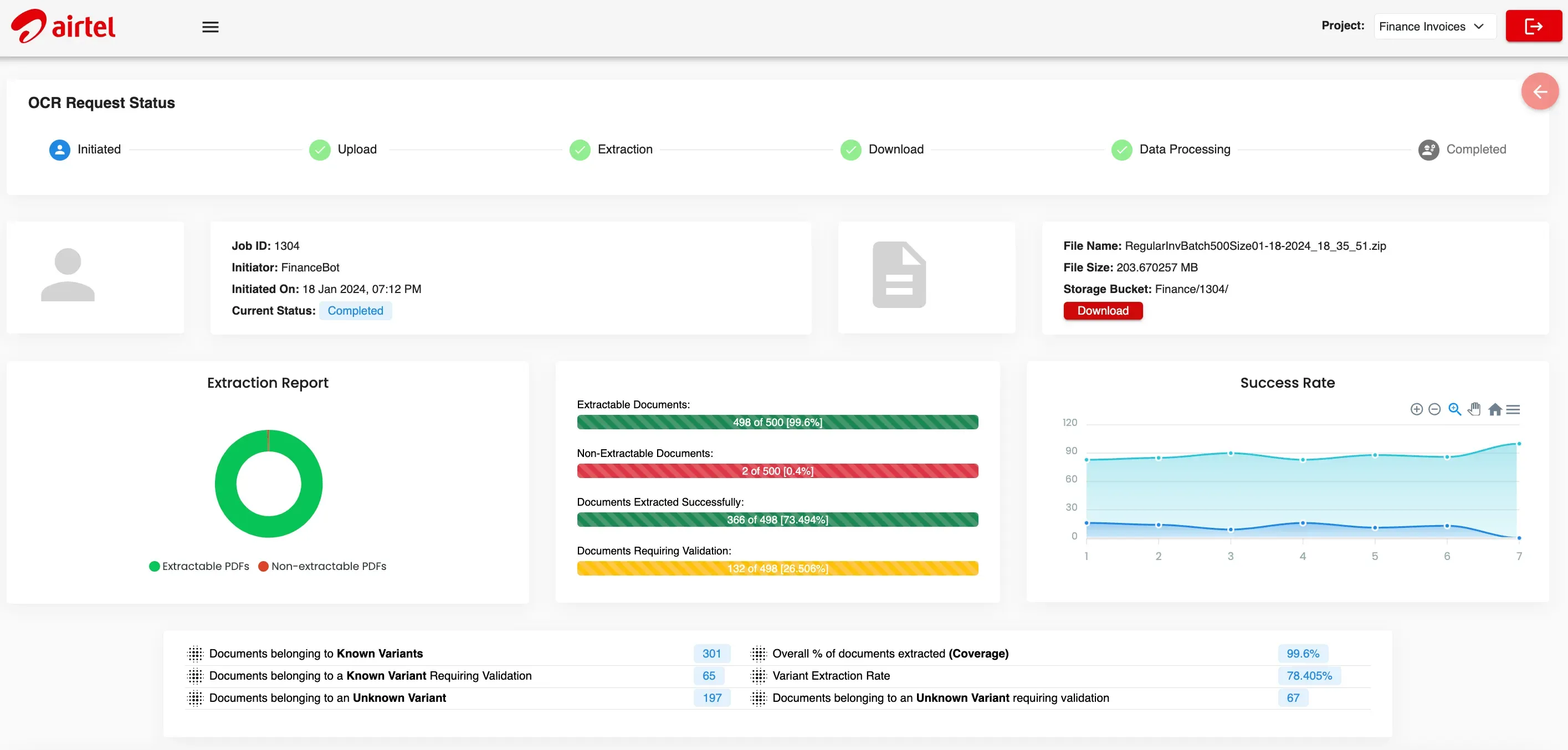
Task: Toggle the Non-extractable PDFs legend
Action: pyautogui.click(x=322, y=566)
